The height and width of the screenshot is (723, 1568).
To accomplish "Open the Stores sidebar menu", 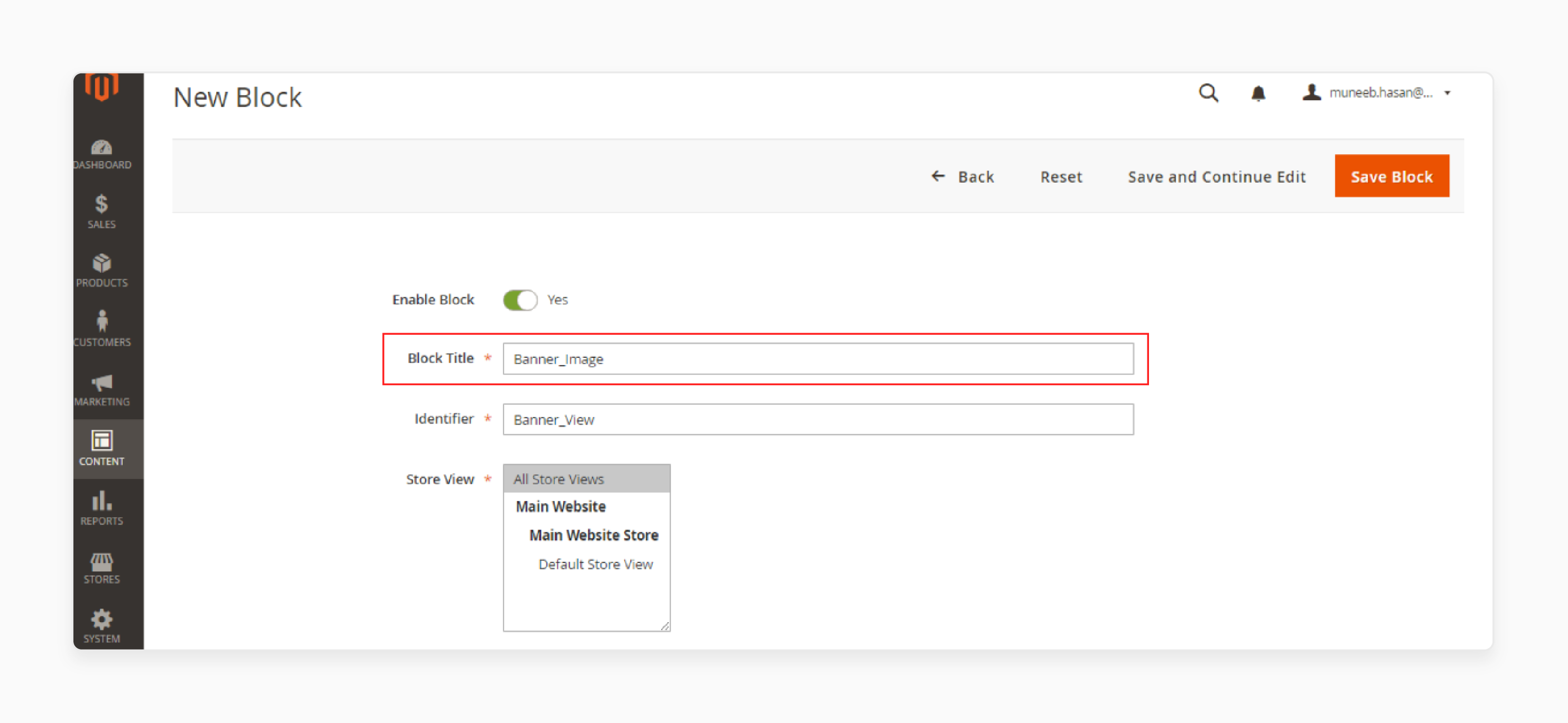I will [x=102, y=568].
